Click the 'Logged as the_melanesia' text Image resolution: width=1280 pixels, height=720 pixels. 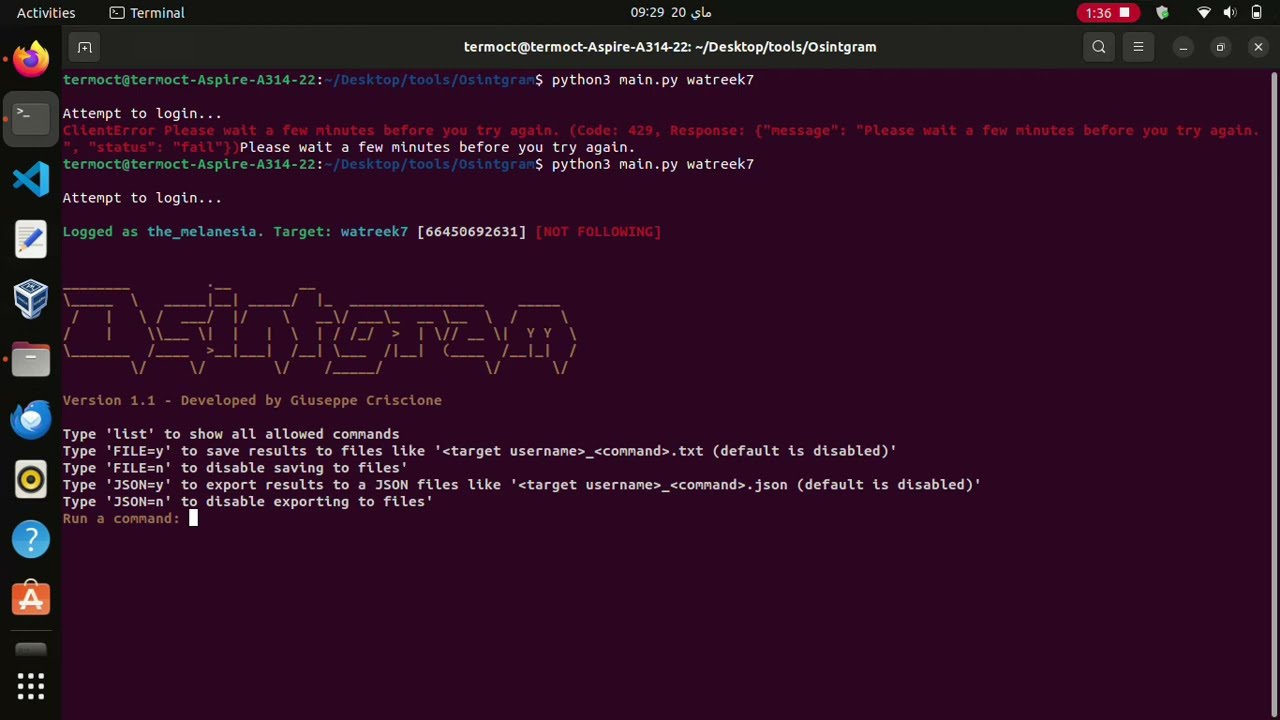click(163, 231)
